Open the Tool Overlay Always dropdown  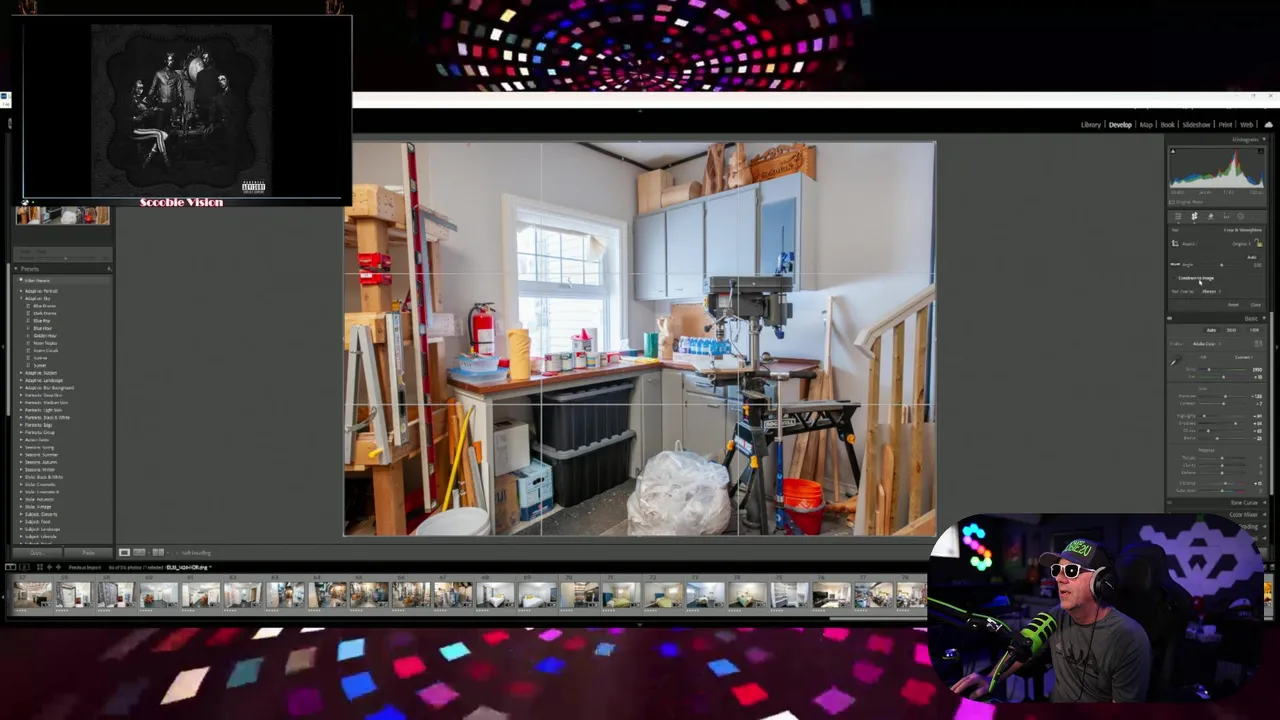coord(1210,291)
